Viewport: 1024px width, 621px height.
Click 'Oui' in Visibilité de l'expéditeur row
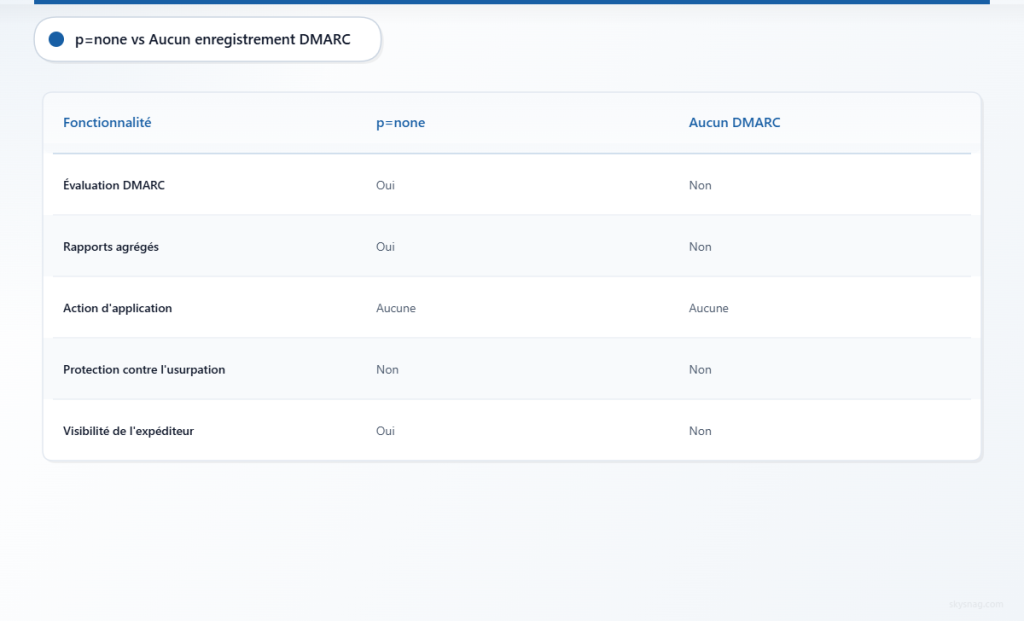pyautogui.click(x=385, y=430)
